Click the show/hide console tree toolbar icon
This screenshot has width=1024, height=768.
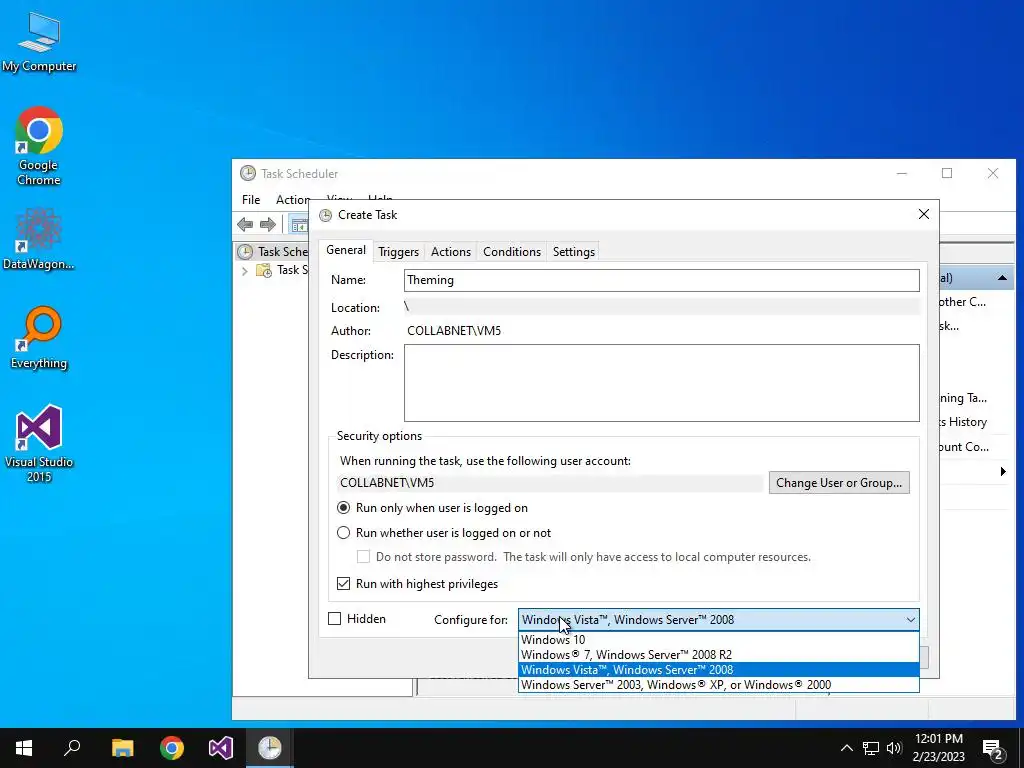pos(299,225)
